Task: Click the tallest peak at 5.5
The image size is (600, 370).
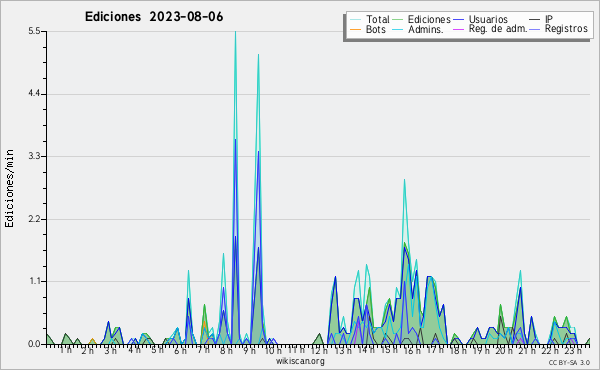Action: coord(235,32)
